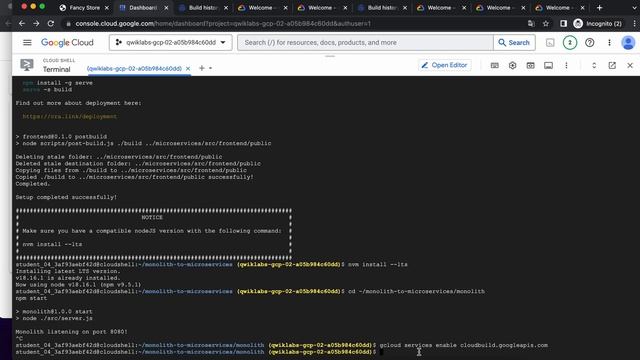Open the project selector qwiklabs-gcp-02-a05b984c60dd
The width and height of the screenshot is (640, 360).
coord(171,42)
